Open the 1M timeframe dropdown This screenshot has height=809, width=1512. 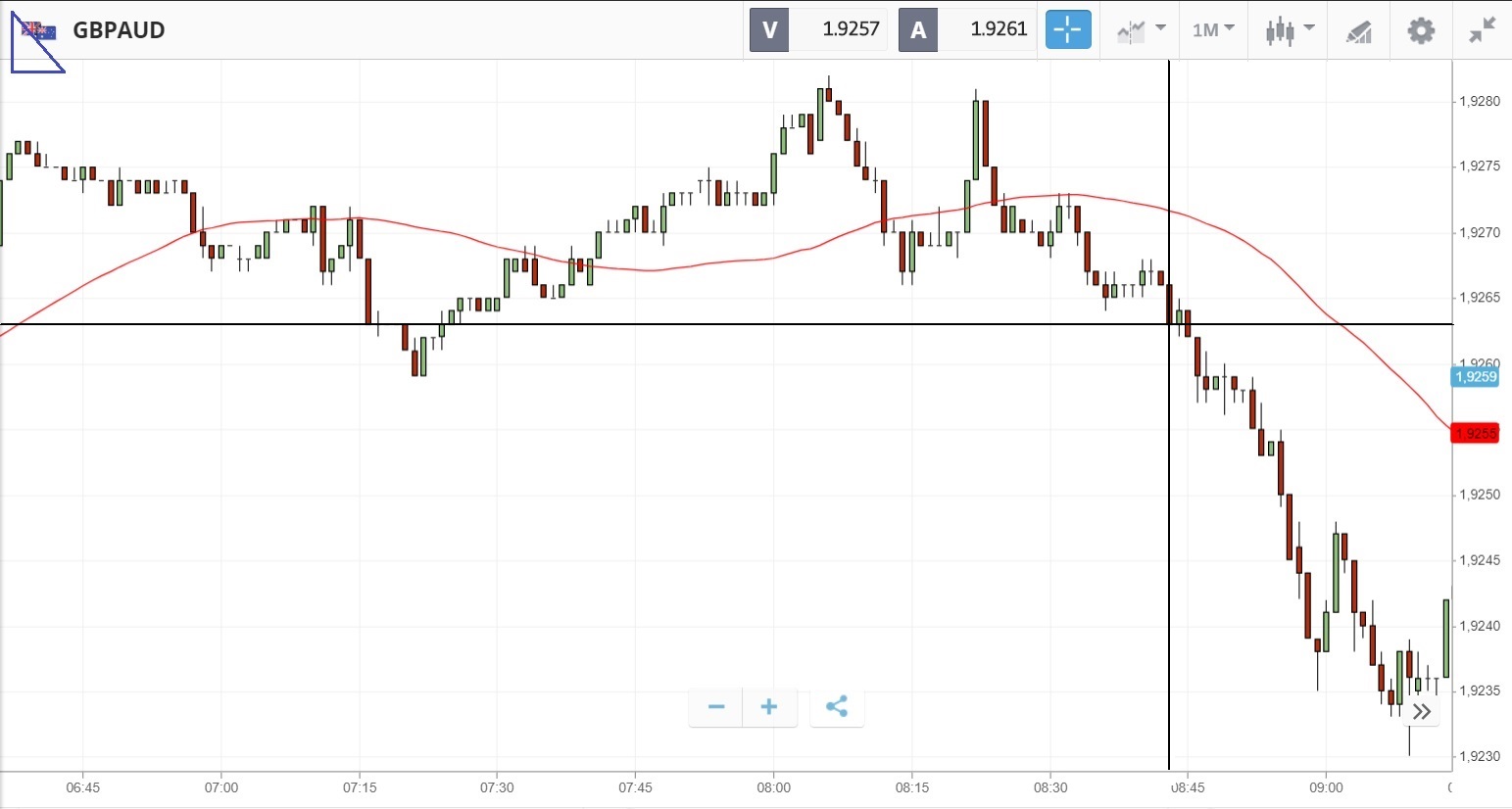coord(1213,30)
